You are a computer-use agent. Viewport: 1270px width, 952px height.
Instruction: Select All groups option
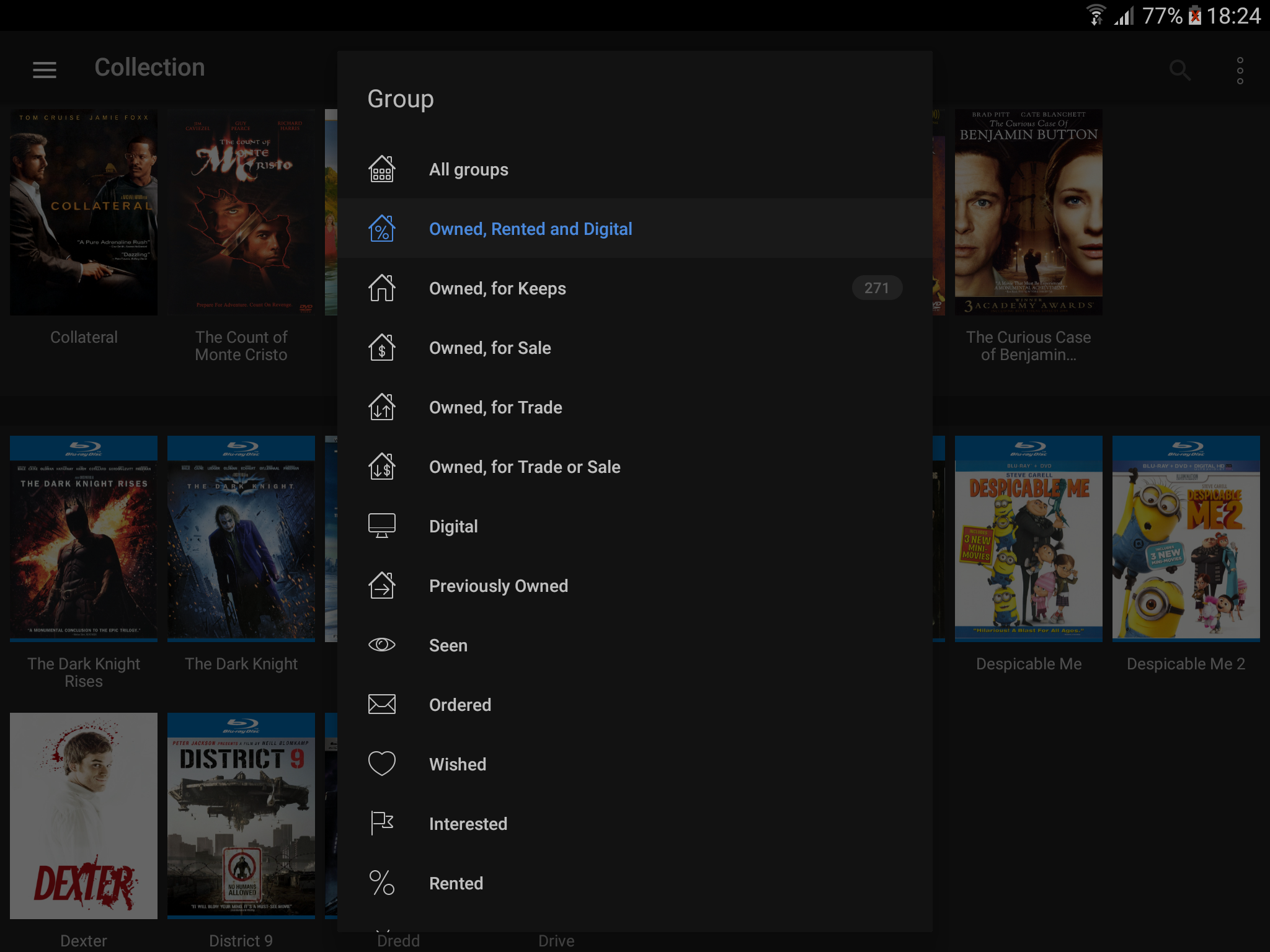click(635, 169)
